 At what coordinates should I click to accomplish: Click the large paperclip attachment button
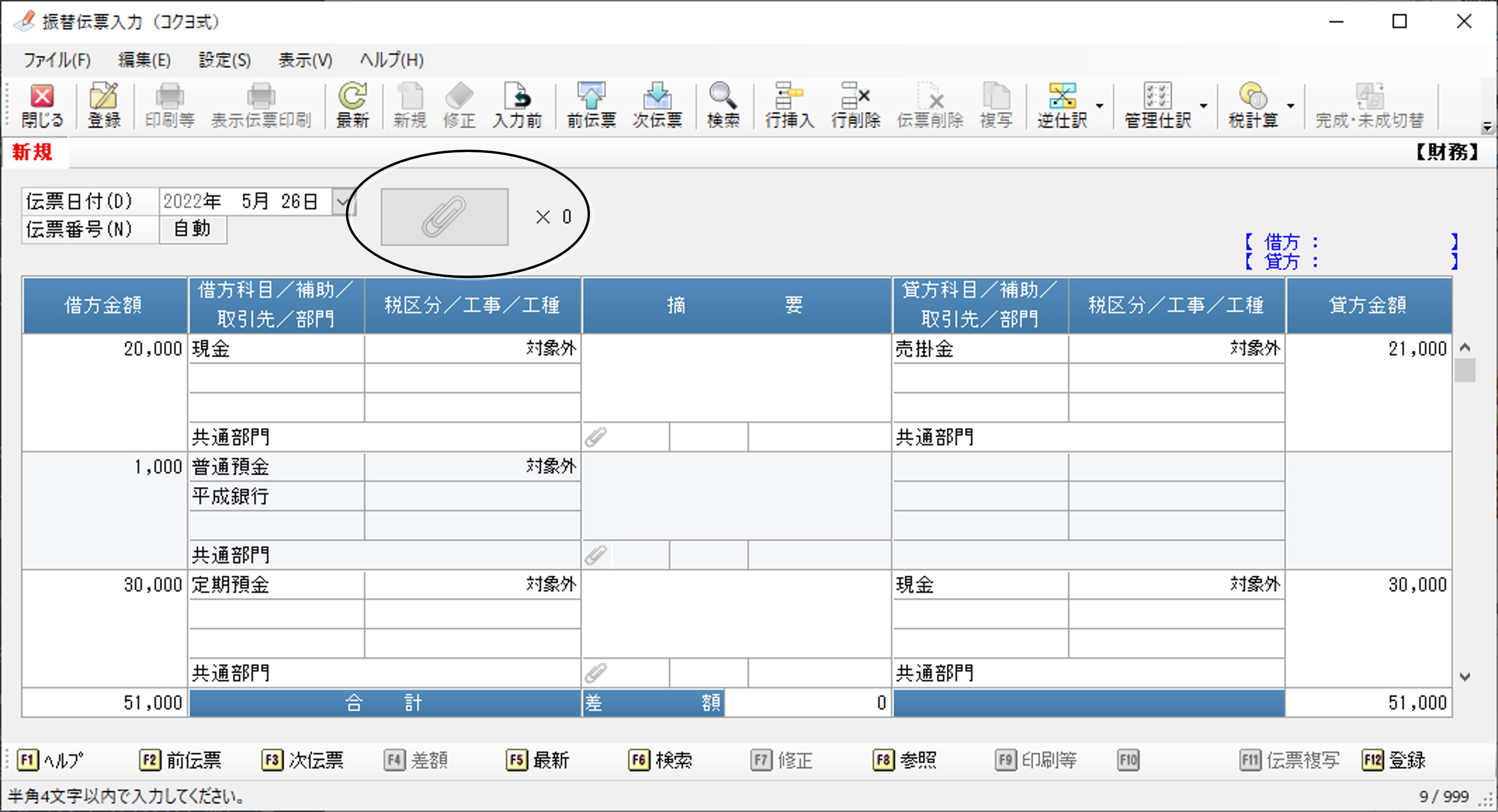coord(444,217)
